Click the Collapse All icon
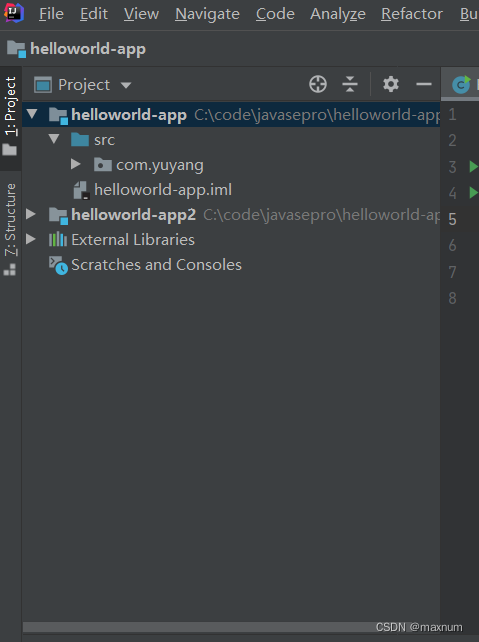The width and height of the screenshot is (479, 642). (x=350, y=84)
